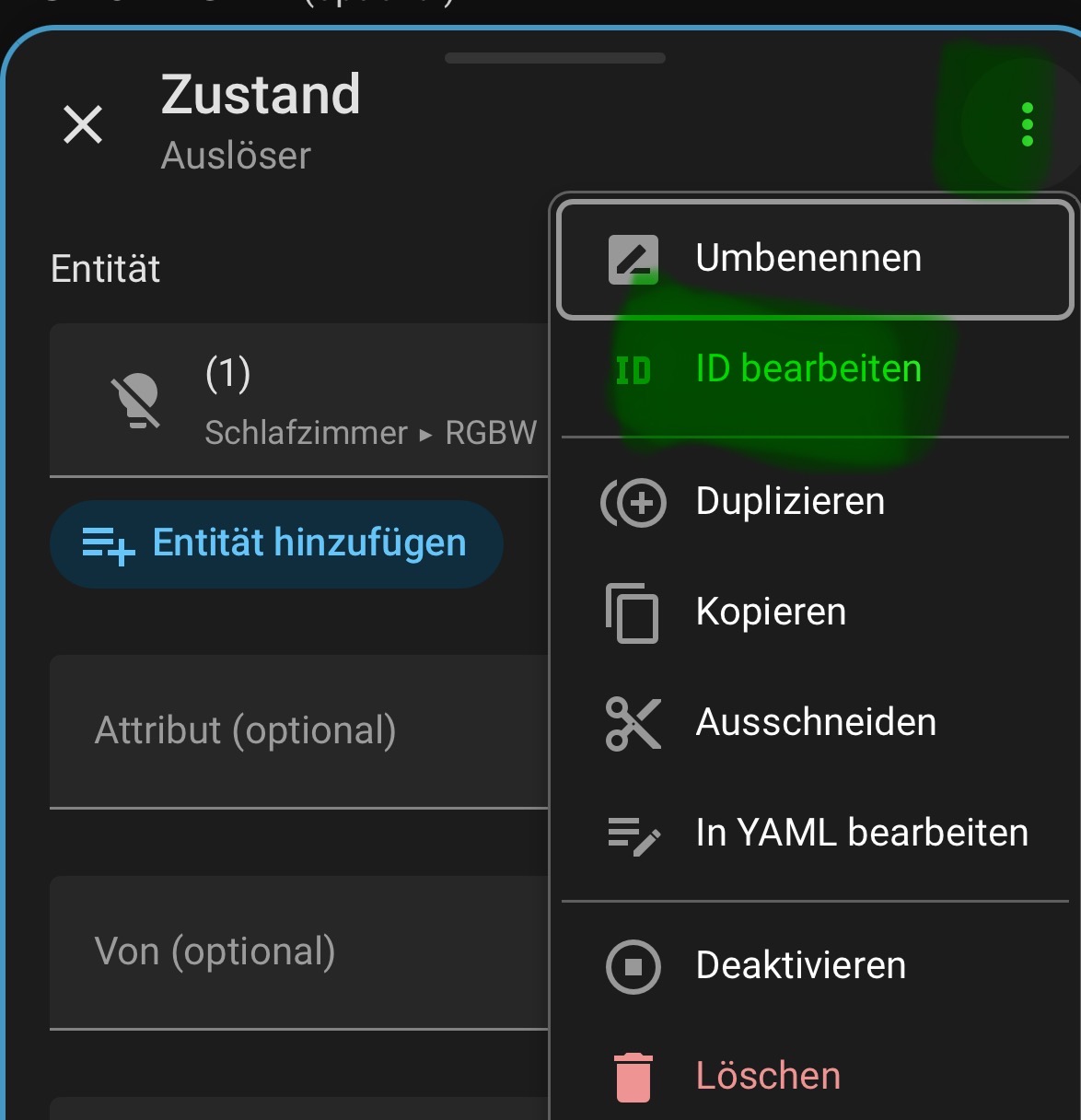Click the Umbenennen pencil icon
Image resolution: width=1081 pixels, height=1120 pixels.
coord(633,259)
